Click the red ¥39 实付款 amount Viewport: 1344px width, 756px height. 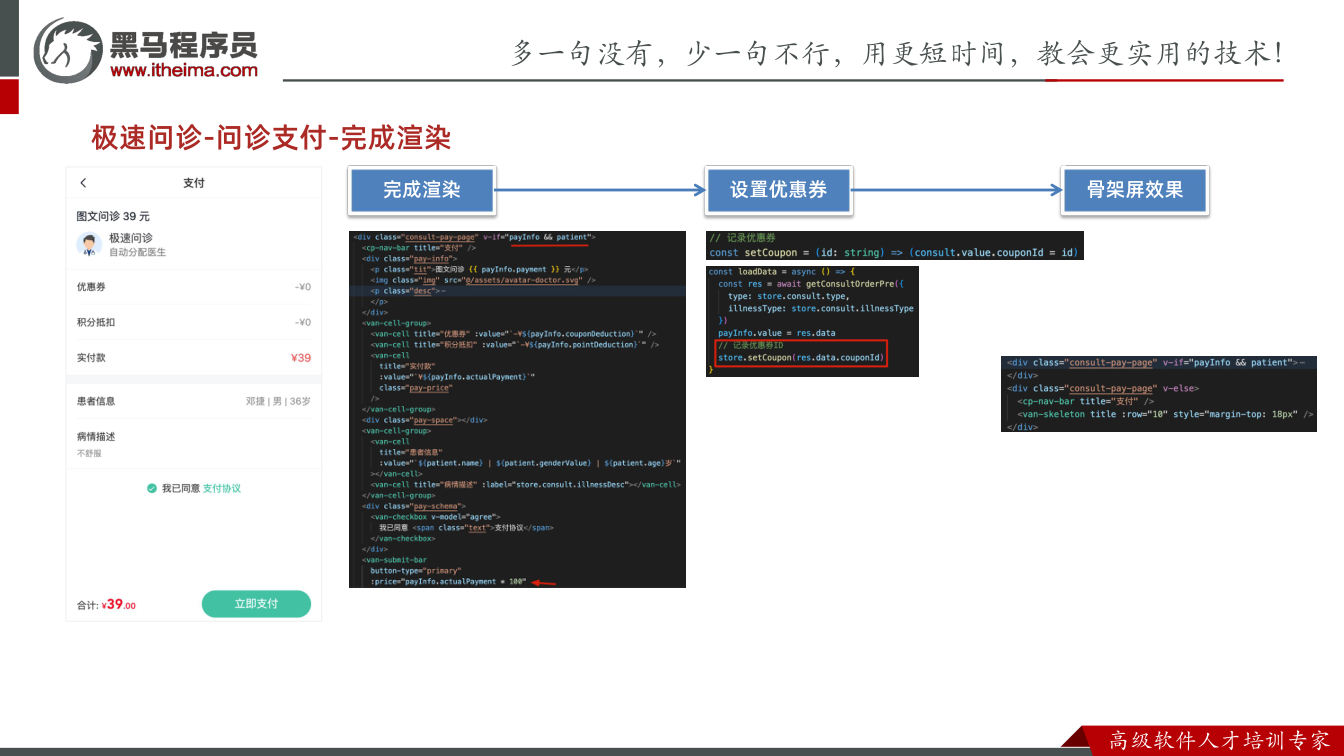point(301,358)
